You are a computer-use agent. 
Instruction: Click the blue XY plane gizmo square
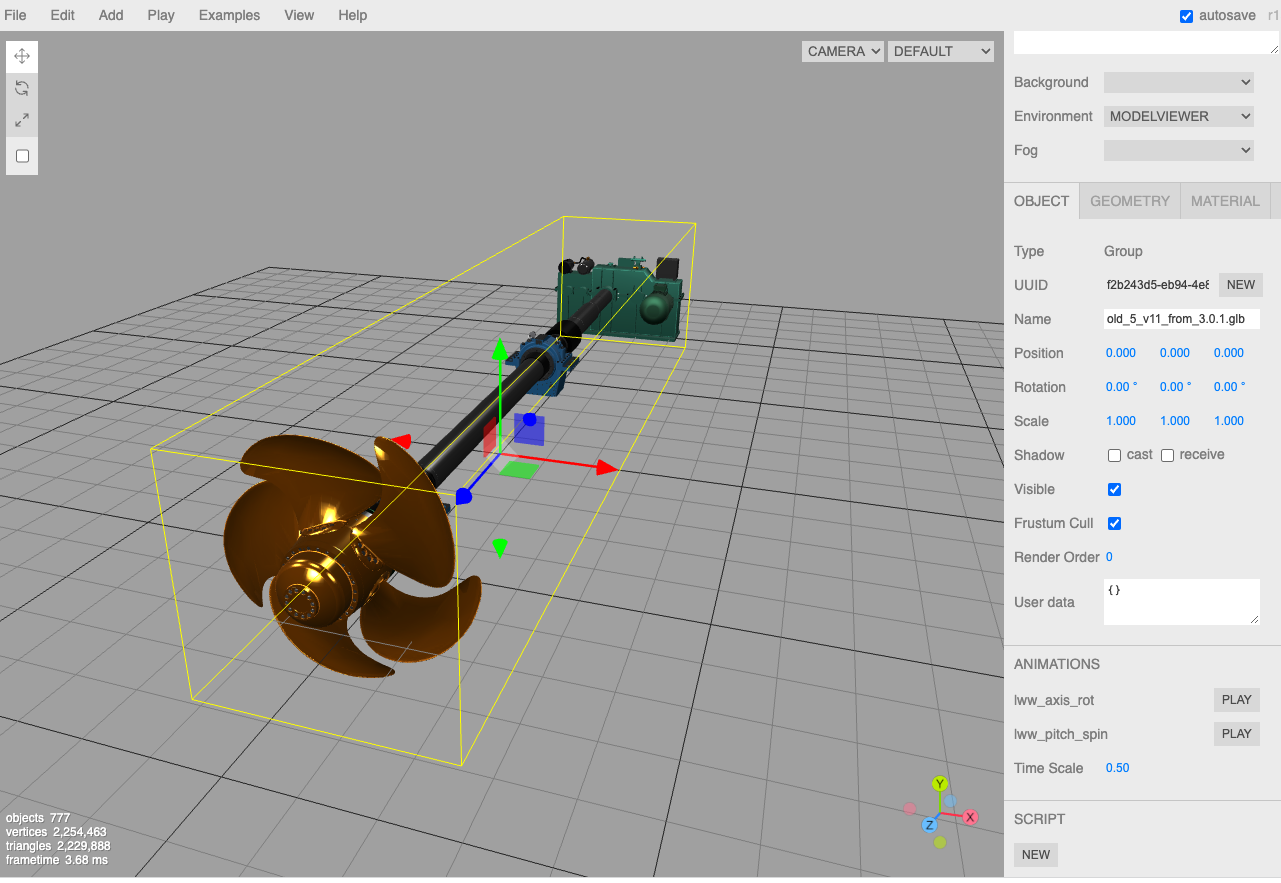coord(530,430)
